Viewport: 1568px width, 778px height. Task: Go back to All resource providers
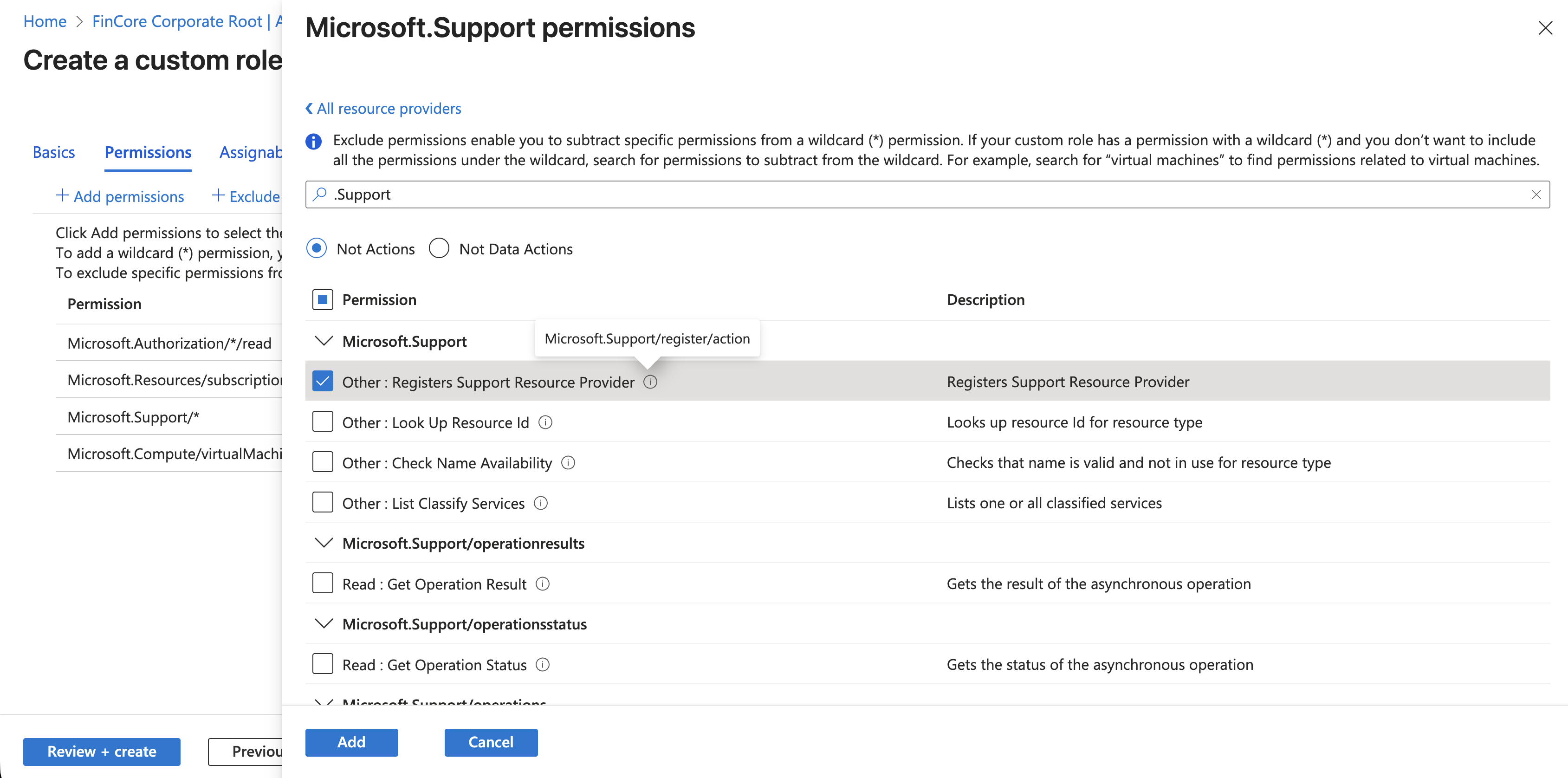pos(383,108)
